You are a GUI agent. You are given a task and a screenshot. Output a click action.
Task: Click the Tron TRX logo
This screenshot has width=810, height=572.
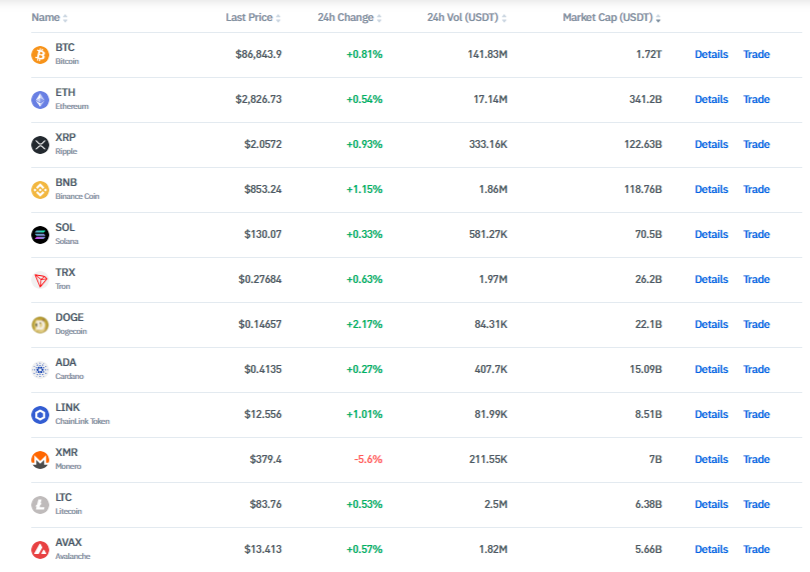coord(40,280)
